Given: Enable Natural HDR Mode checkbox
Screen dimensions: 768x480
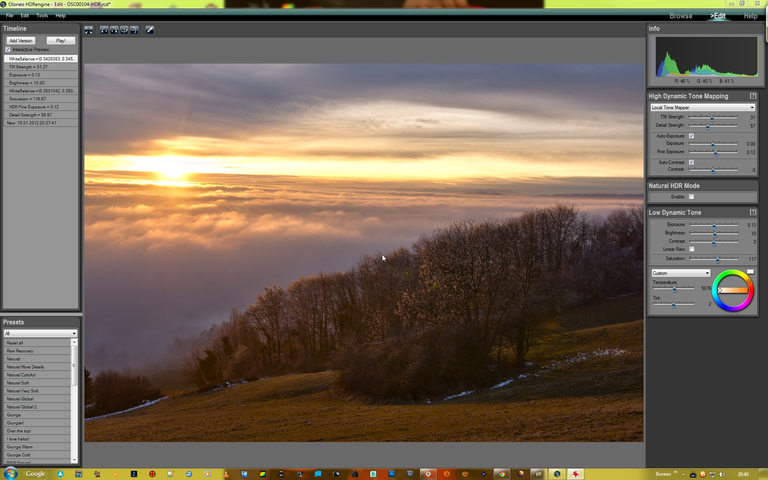Looking at the screenshot, I should tap(691, 197).
